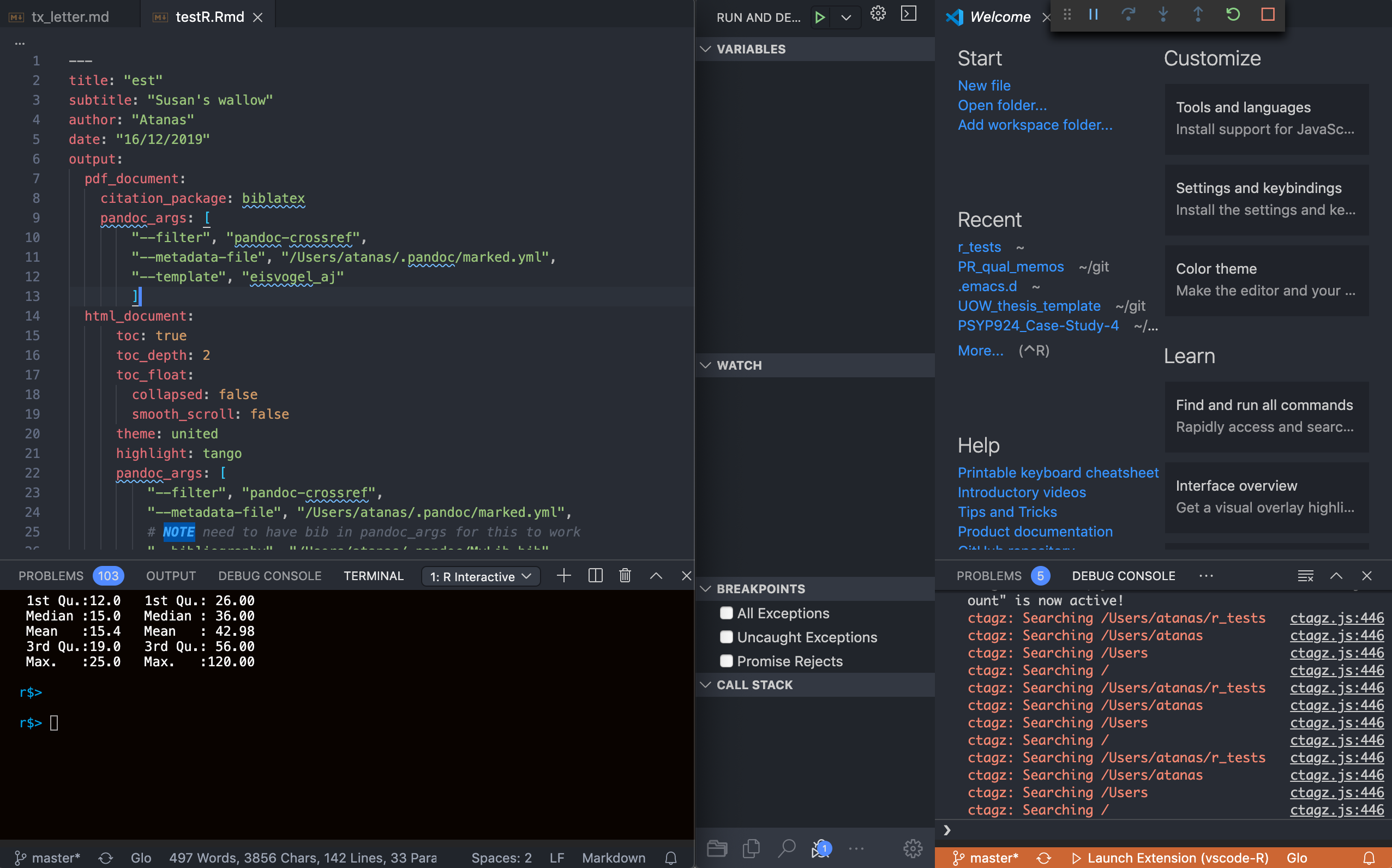The width and height of the screenshot is (1392, 868).
Task: Collapse the VARIABLES section
Action: (706, 49)
